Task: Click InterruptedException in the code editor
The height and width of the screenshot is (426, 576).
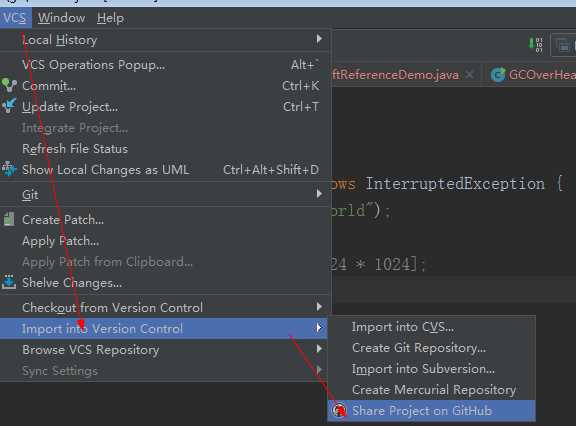Action: 455,183
